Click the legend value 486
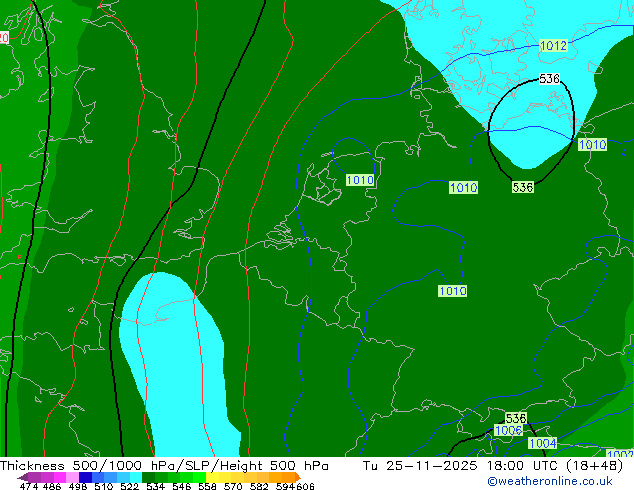Screen dimensions: 634x490 pyautogui.click(x=52, y=486)
